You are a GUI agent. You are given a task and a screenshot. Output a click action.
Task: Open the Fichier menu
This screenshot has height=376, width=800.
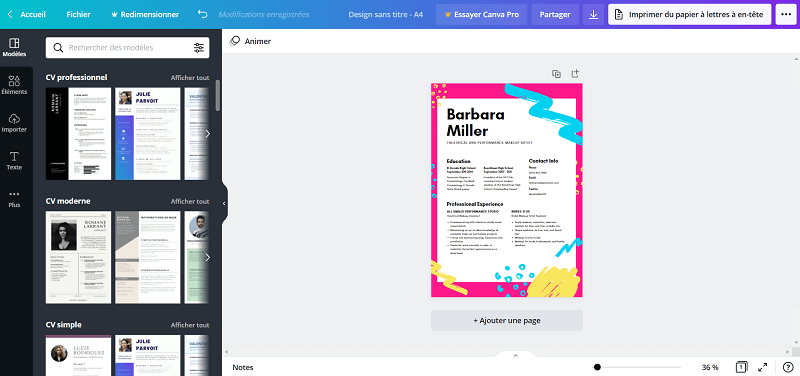point(78,14)
